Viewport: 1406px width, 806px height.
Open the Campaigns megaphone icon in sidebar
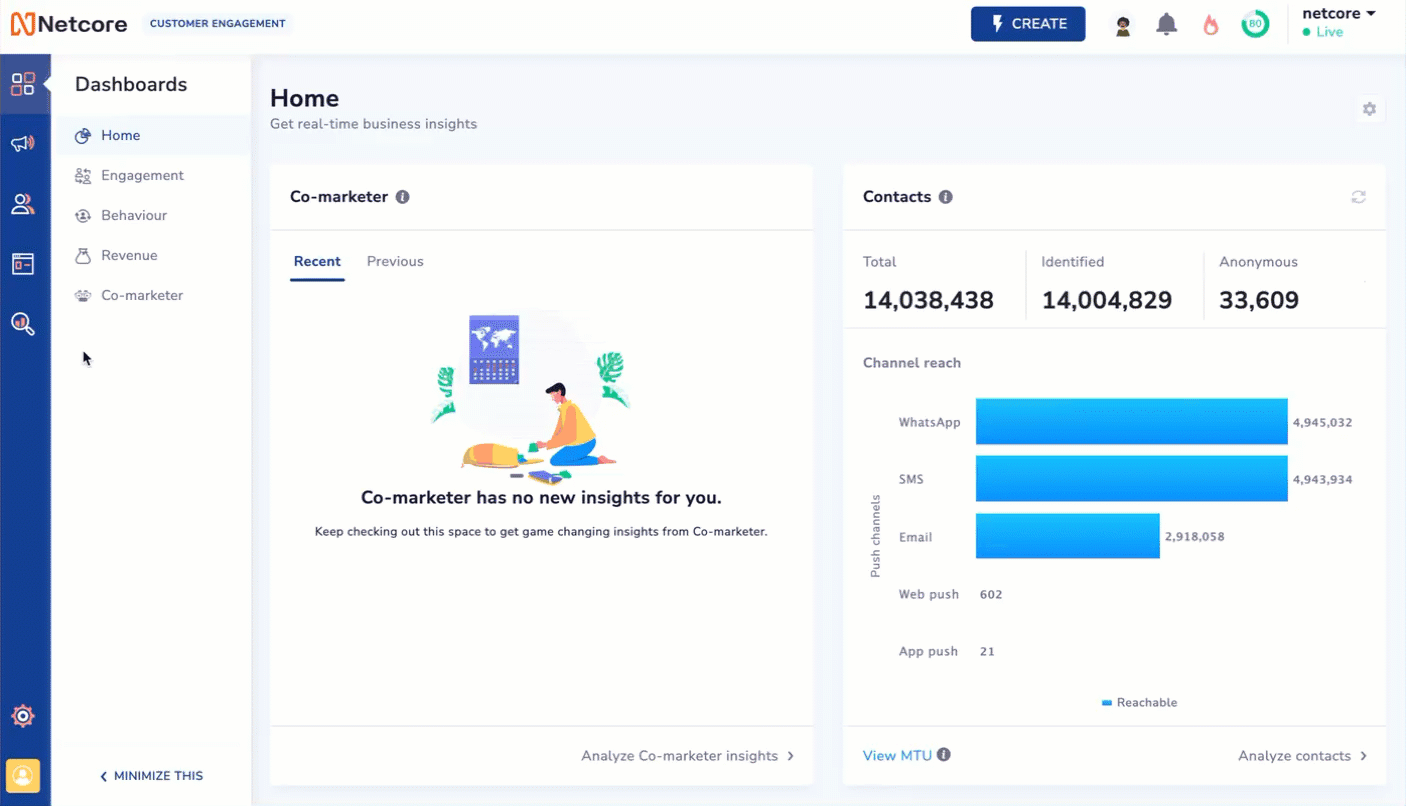(23, 144)
